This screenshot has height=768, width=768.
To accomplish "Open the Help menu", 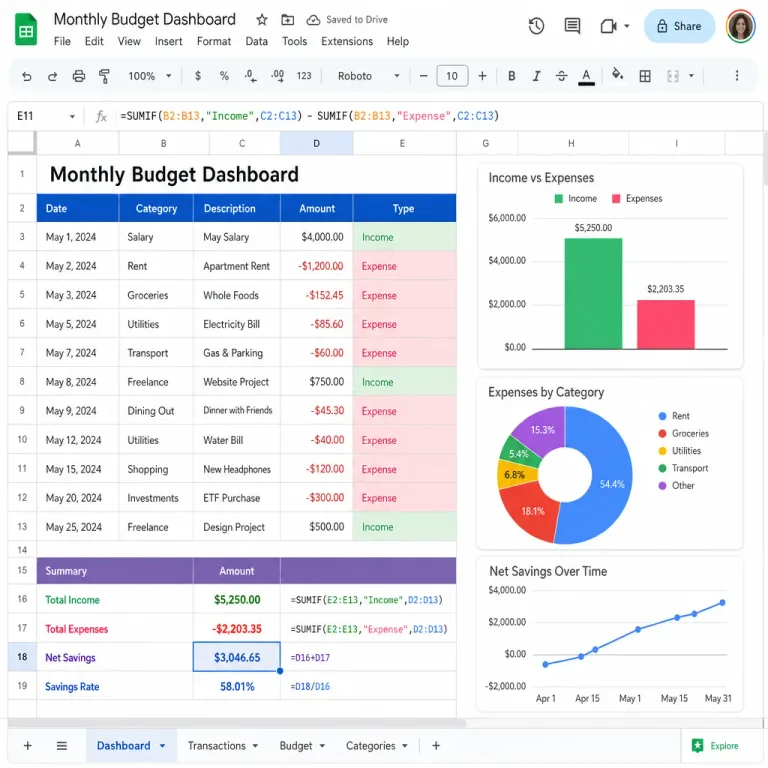I will (x=398, y=41).
